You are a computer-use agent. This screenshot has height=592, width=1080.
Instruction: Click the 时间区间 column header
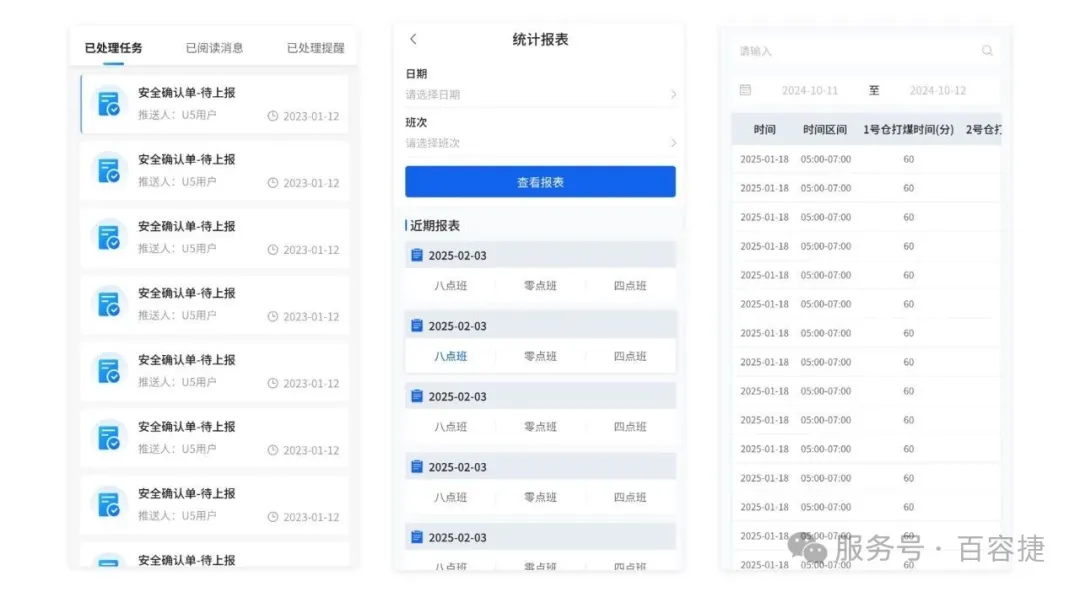coord(824,130)
